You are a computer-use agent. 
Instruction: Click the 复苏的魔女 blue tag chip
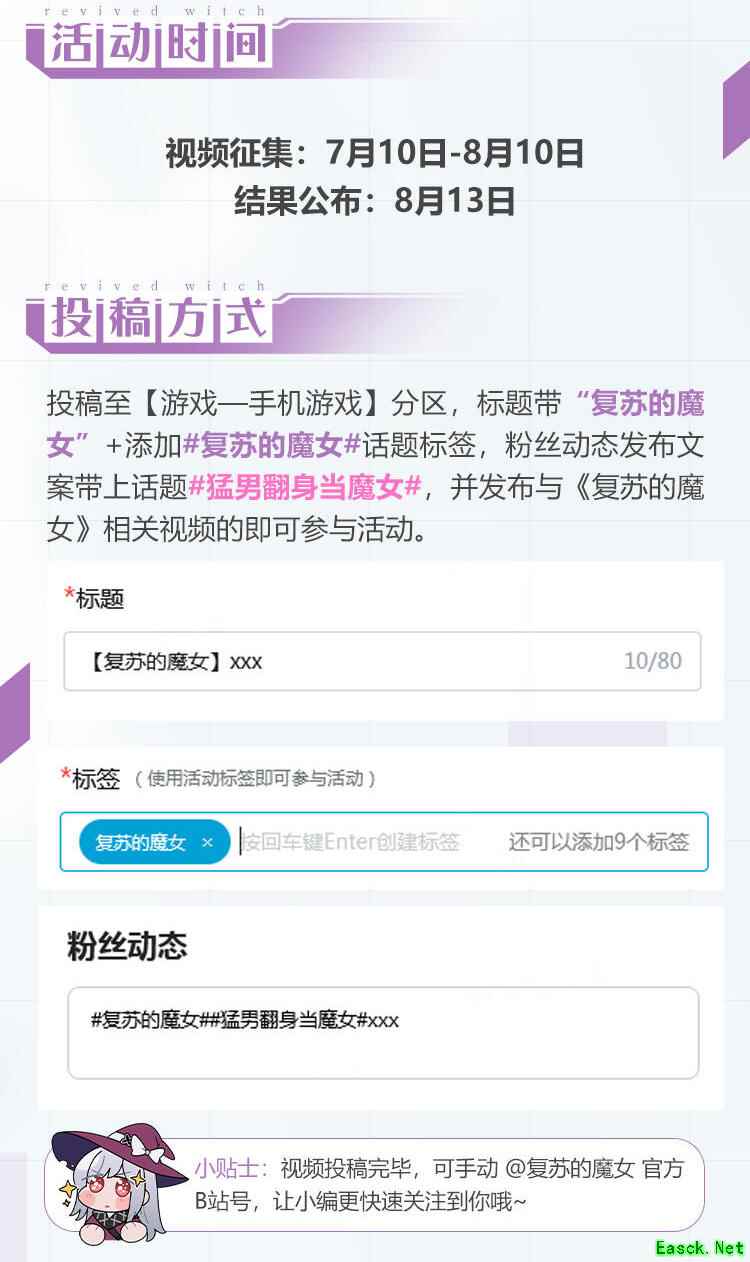pyautogui.click(x=155, y=842)
